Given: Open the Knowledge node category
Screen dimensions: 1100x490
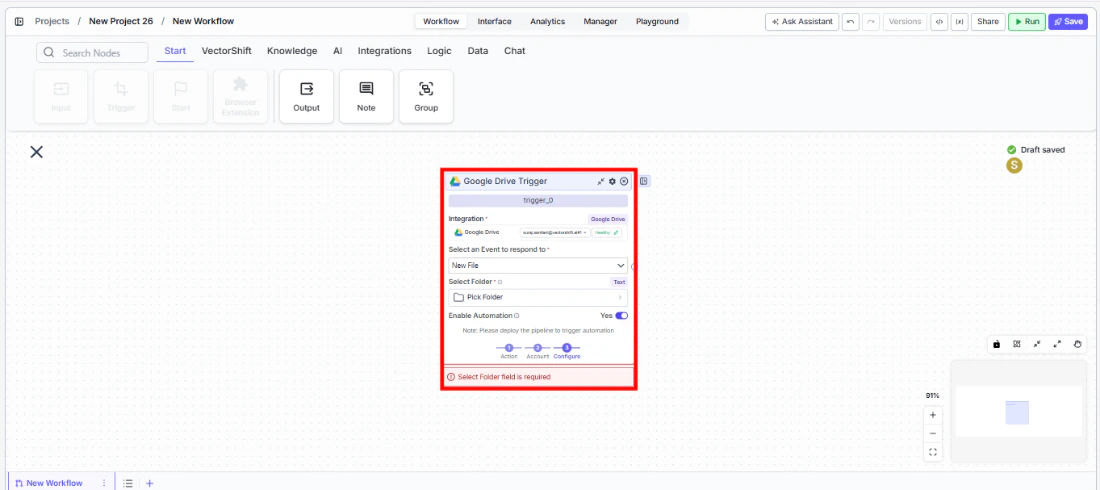Looking at the screenshot, I should pos(292,51).
